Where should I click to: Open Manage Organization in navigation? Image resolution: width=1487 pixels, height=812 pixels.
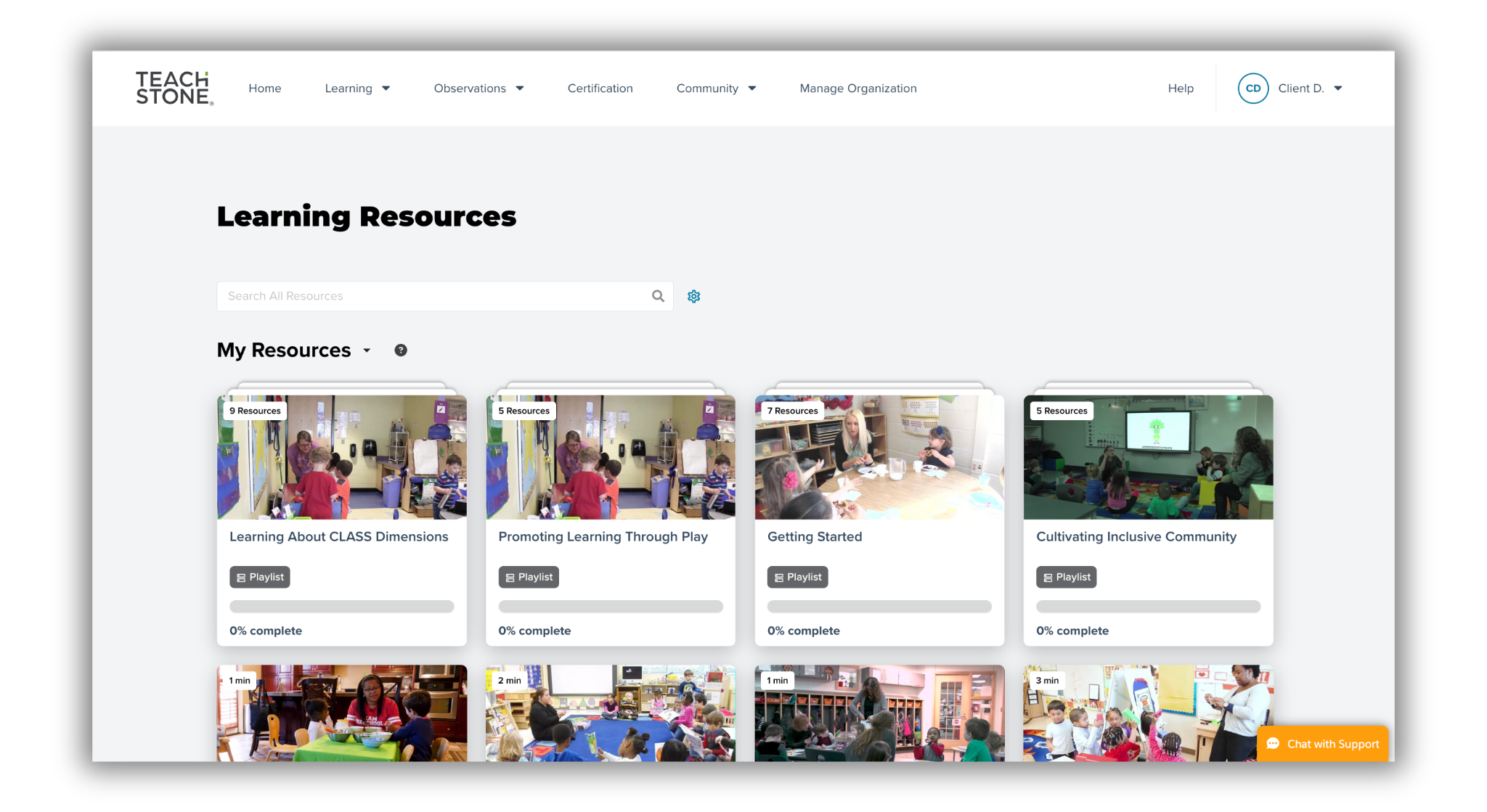(x=857, y=89)
